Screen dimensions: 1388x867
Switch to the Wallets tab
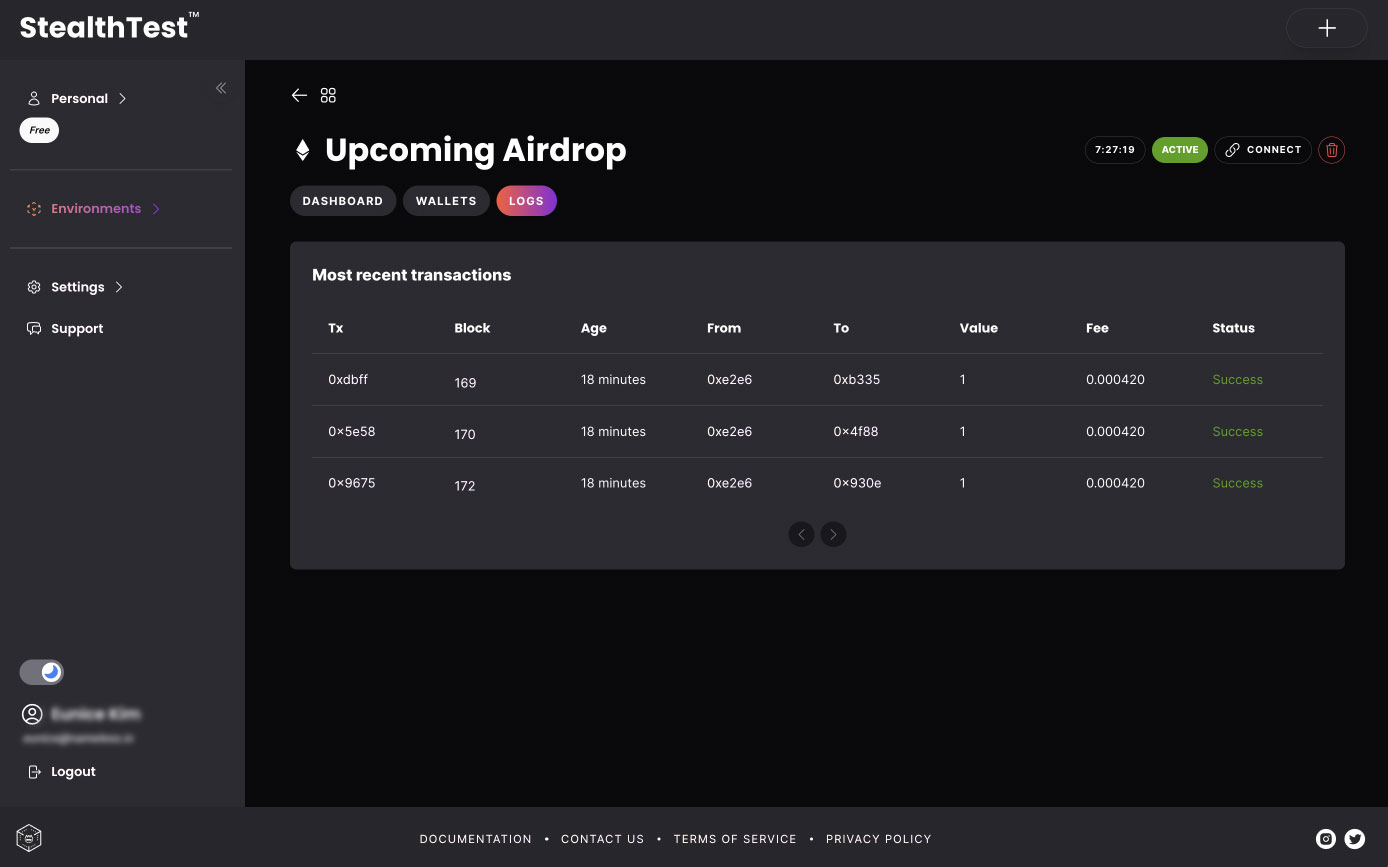click(446, 201)
